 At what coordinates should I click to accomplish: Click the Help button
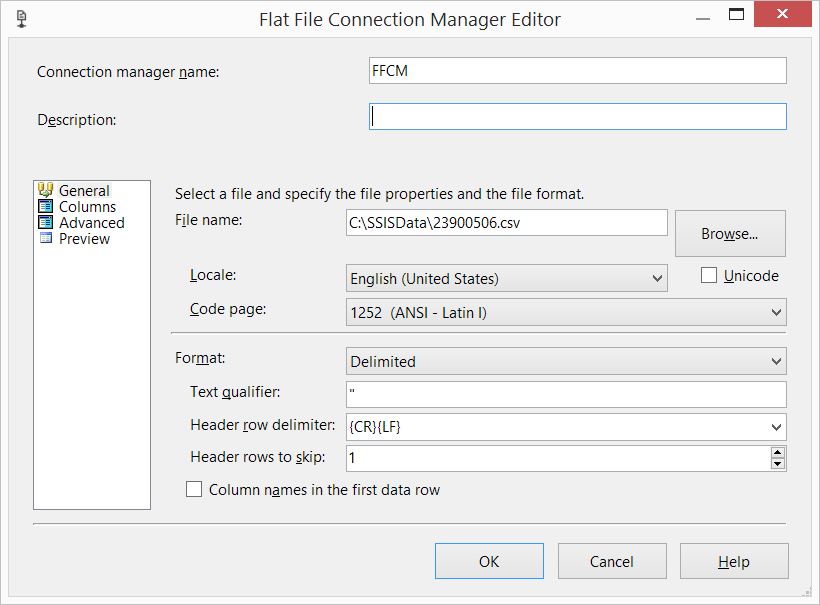(734, 561)
